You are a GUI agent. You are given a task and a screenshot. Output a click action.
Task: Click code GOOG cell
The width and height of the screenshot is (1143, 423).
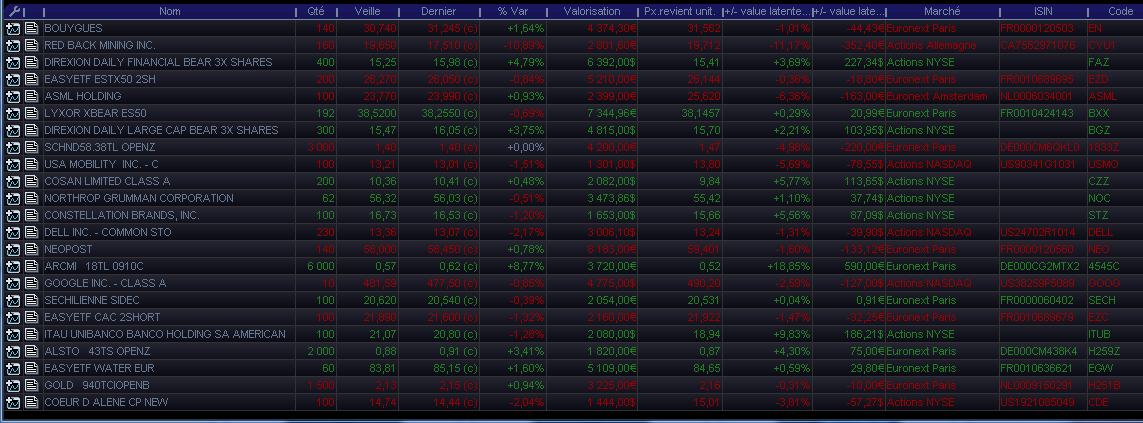point(1102,283)
